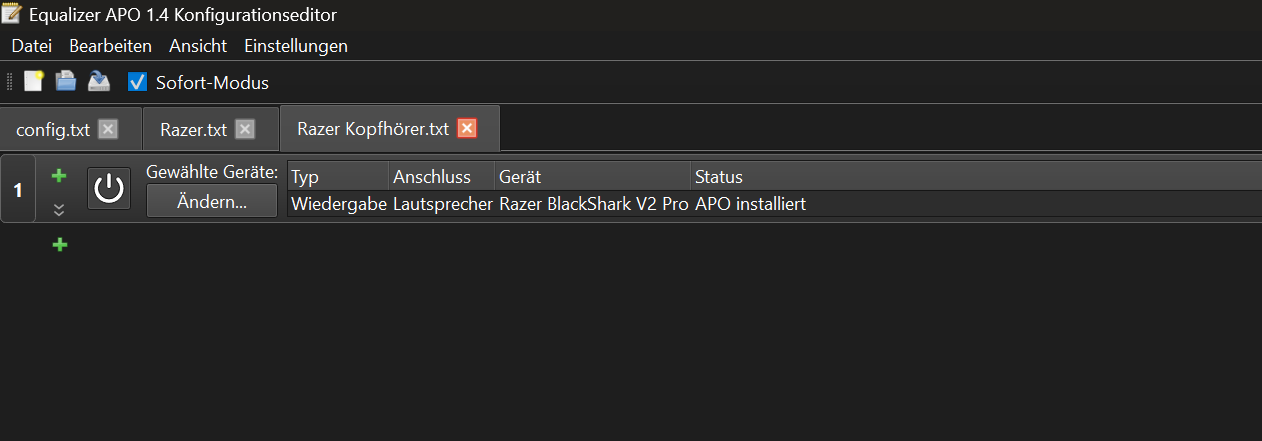Viewport: 1262px width, 441px height.
Task: Click the save file icon in toolbar
Action: tap(98, 82)
